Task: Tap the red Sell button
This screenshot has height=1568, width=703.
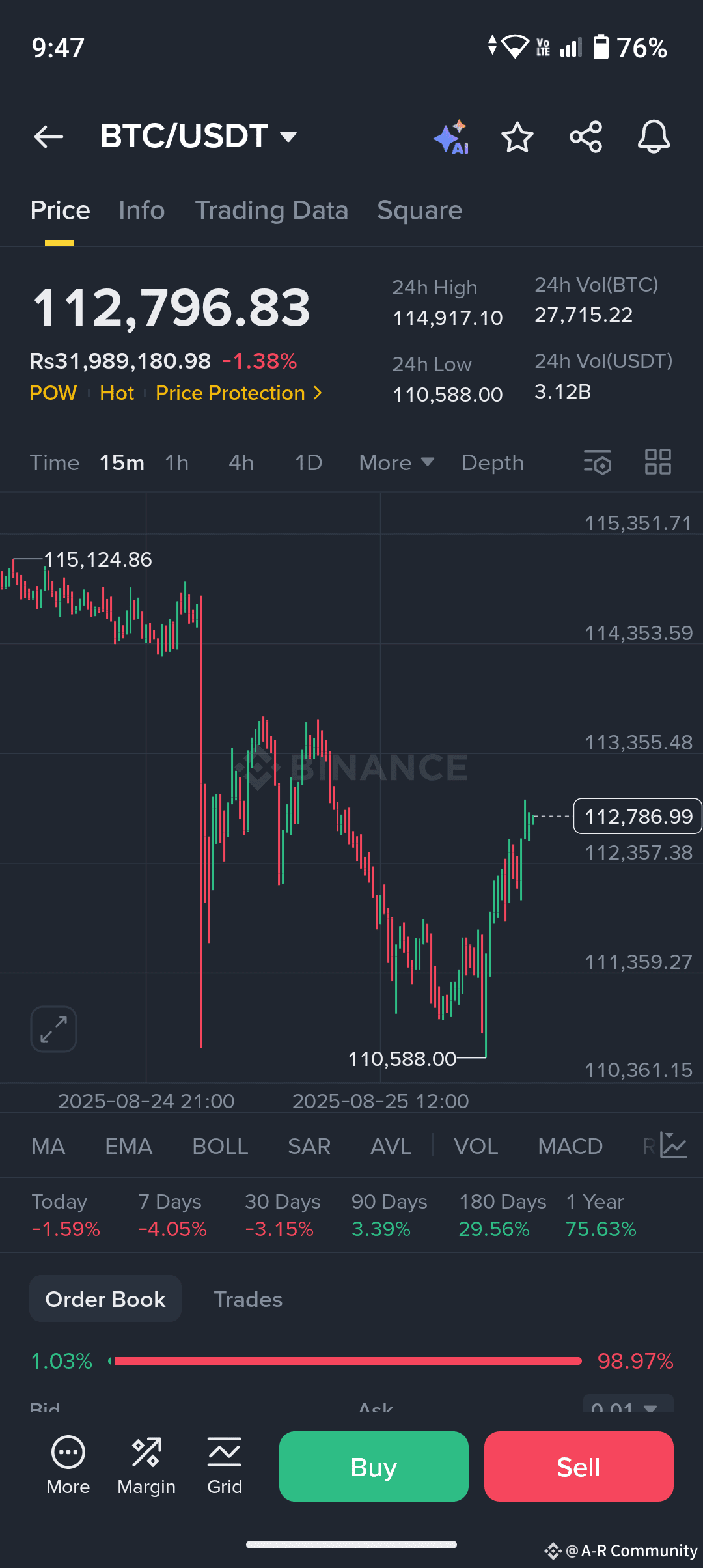Action: pyautogui.click(x=579, y=1466)
